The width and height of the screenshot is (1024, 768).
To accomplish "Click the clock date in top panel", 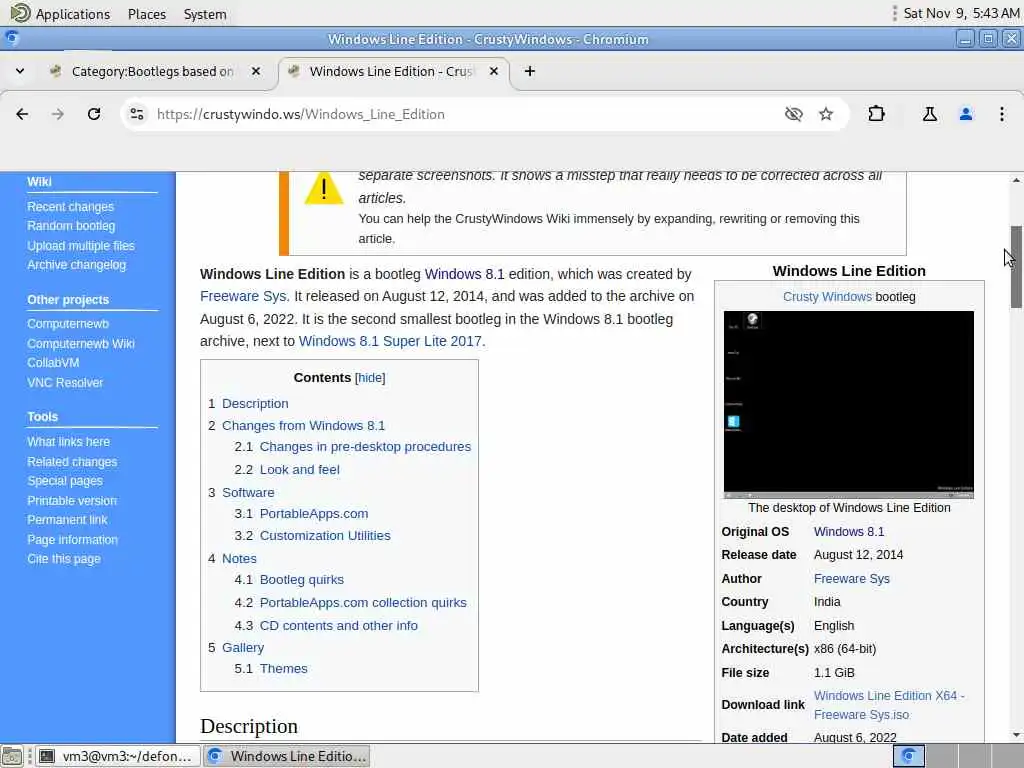I will [961, 14].
